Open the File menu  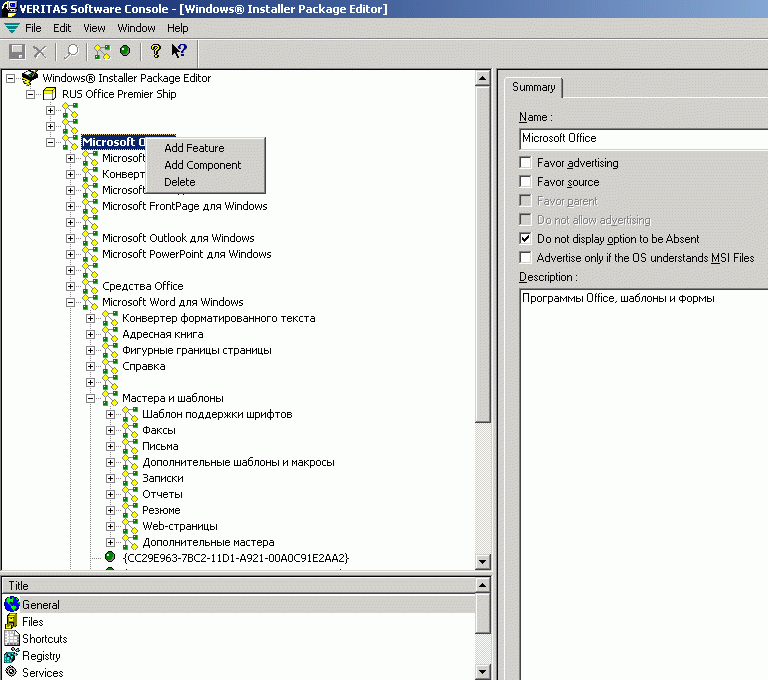pyautogui.click(x=33, y=28)
